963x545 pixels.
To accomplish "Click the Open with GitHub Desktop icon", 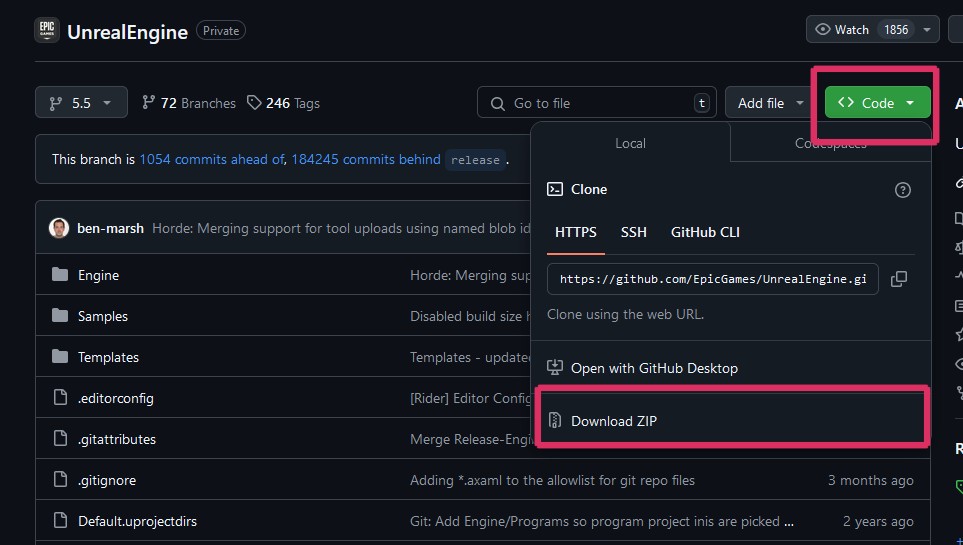I will click(x=555, y=368).
